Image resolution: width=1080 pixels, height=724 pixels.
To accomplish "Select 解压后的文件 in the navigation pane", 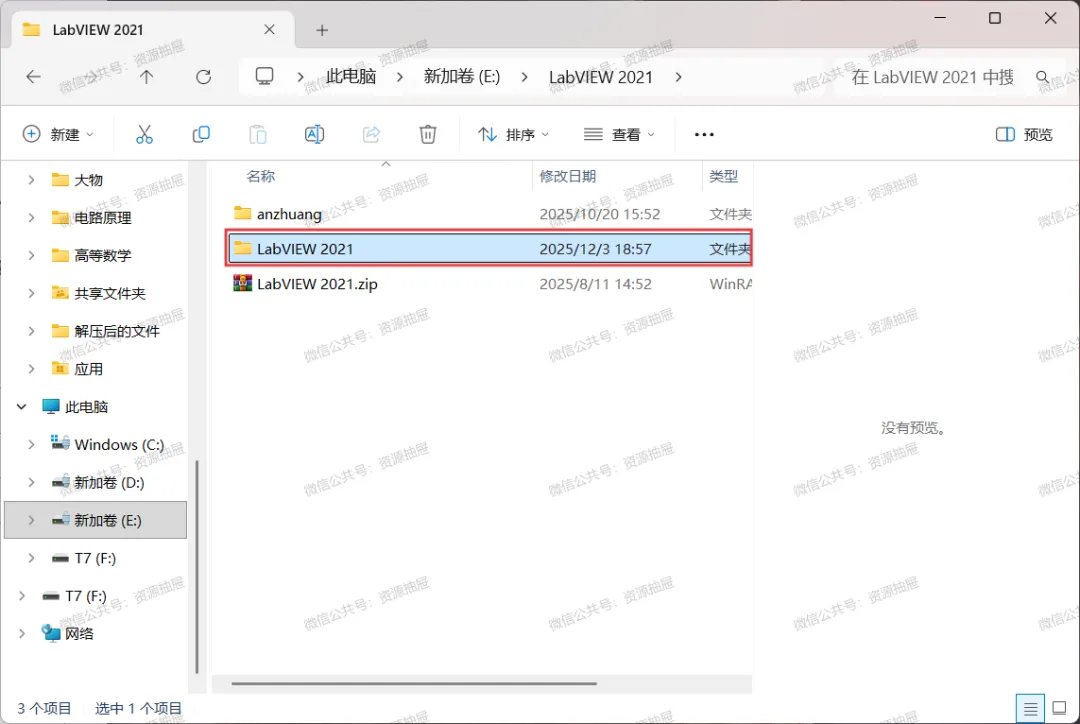I will 117,331.
